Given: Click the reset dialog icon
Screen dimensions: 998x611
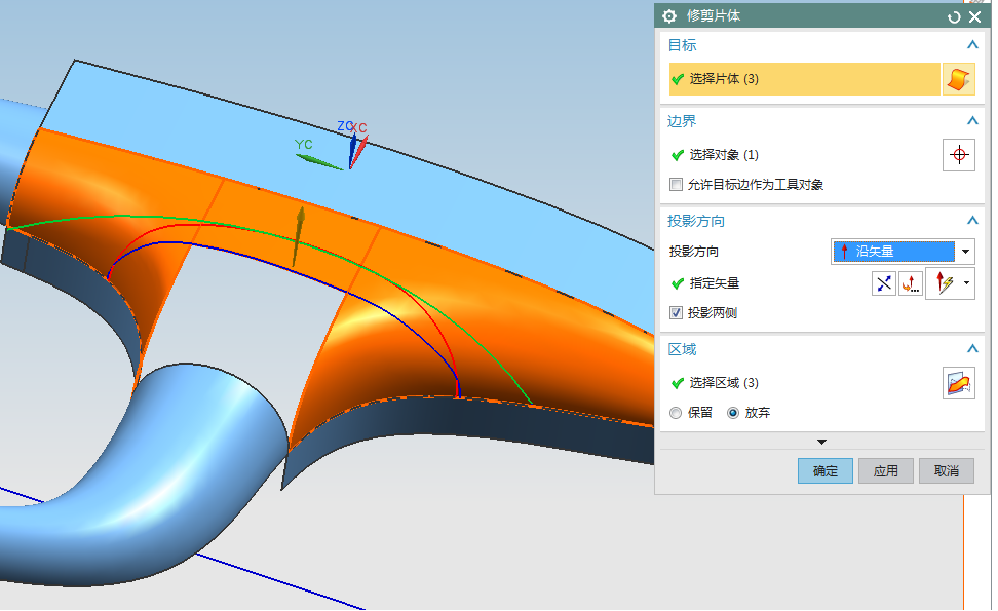Looking at the screenshot, I should (954, 16).
